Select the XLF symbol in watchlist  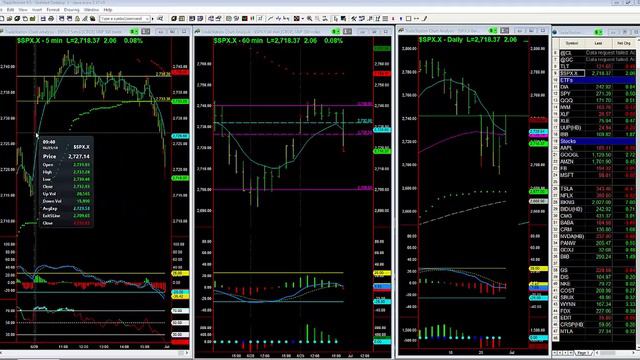565,114
